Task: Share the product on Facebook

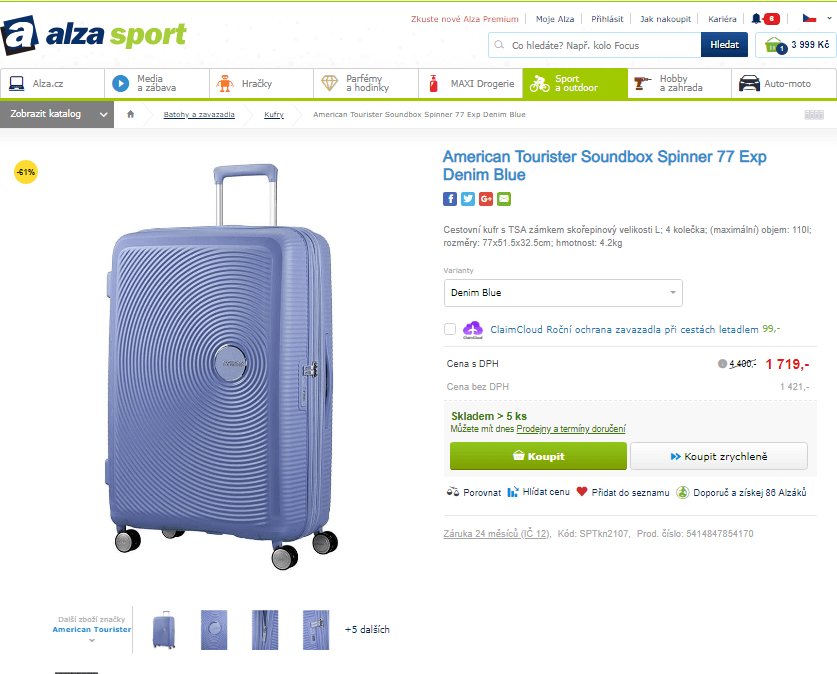Action: [x=450, y=198]
